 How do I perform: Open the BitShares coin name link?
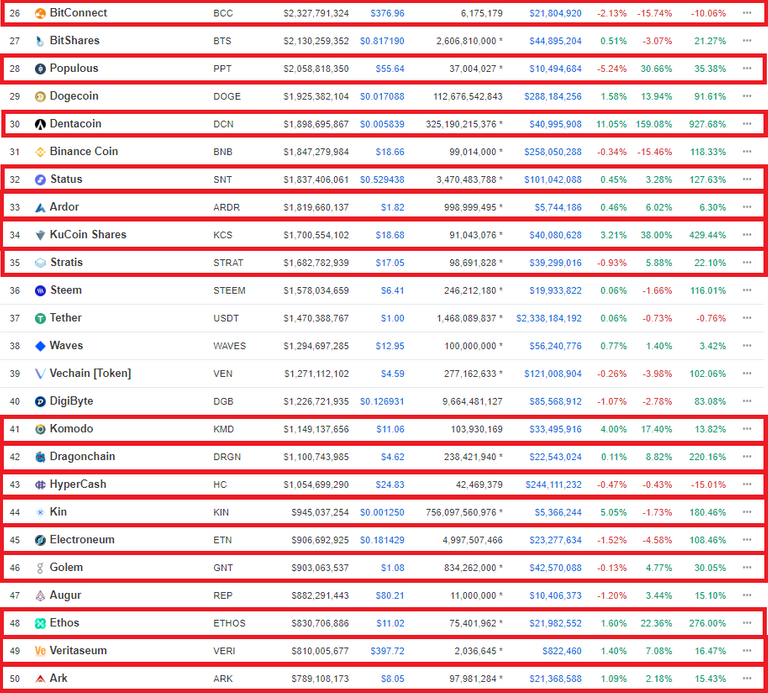click(74, 40)
